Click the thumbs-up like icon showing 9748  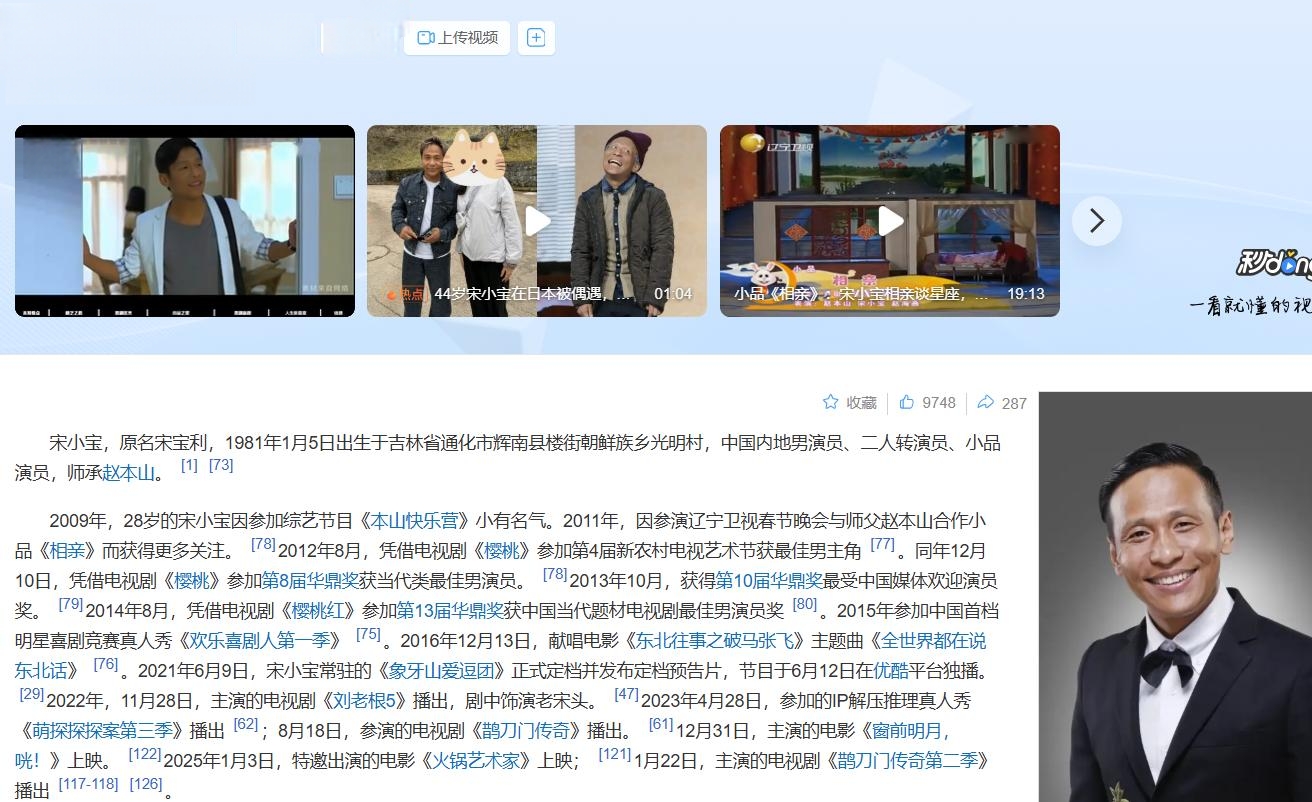point(906,402)
